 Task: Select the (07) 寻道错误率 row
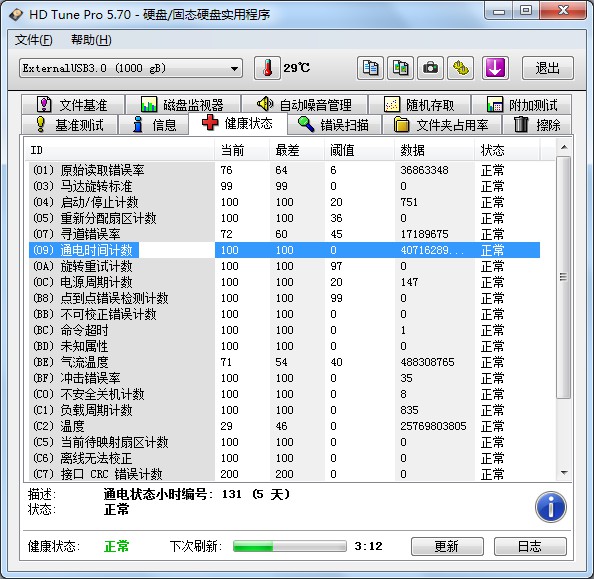pos(284,234)
